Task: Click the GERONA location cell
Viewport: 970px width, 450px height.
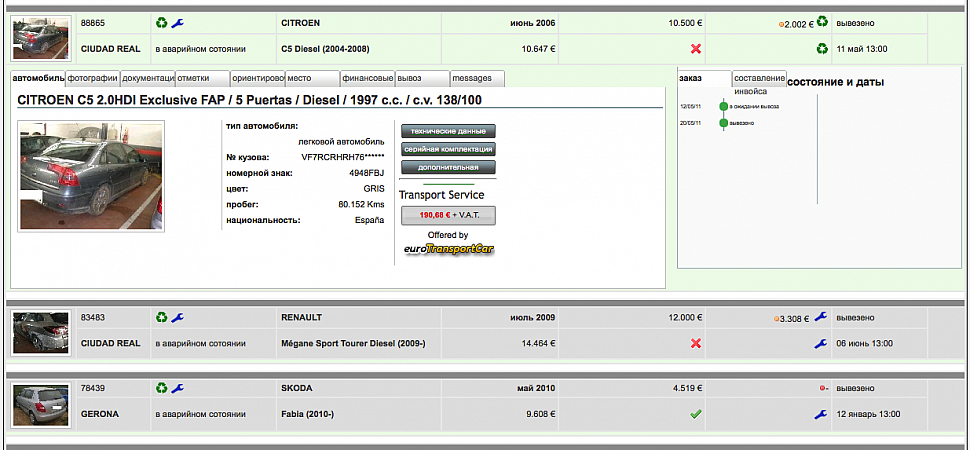Action: (101, 415)
